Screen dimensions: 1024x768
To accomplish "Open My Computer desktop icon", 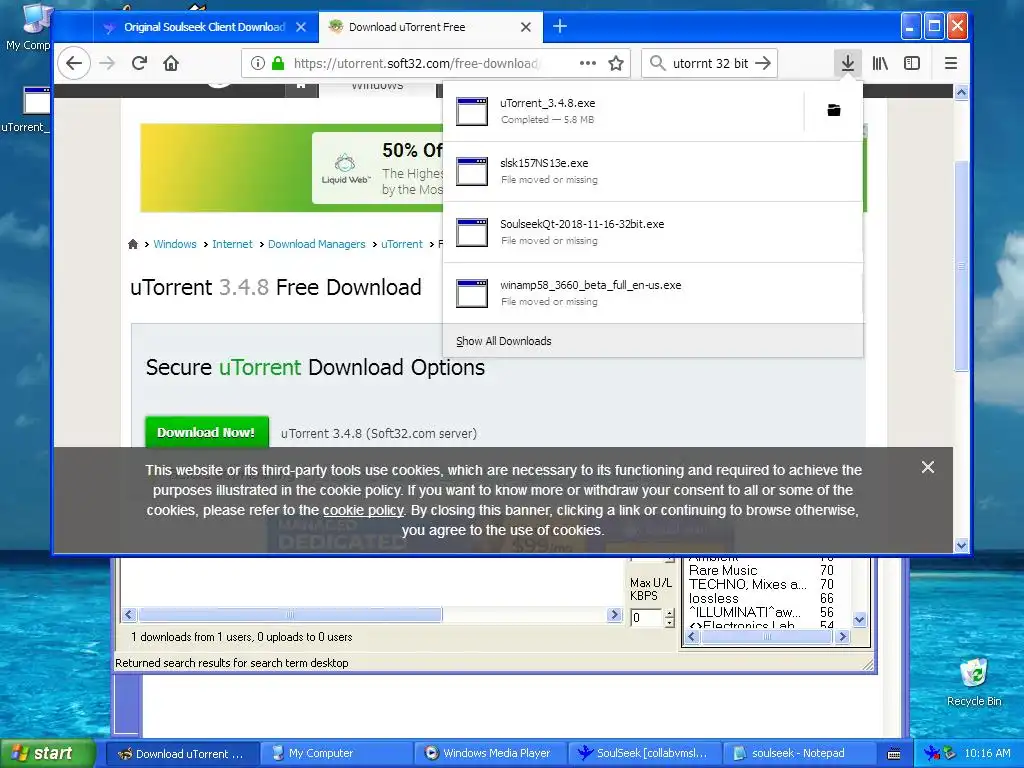I will [28, 26].
